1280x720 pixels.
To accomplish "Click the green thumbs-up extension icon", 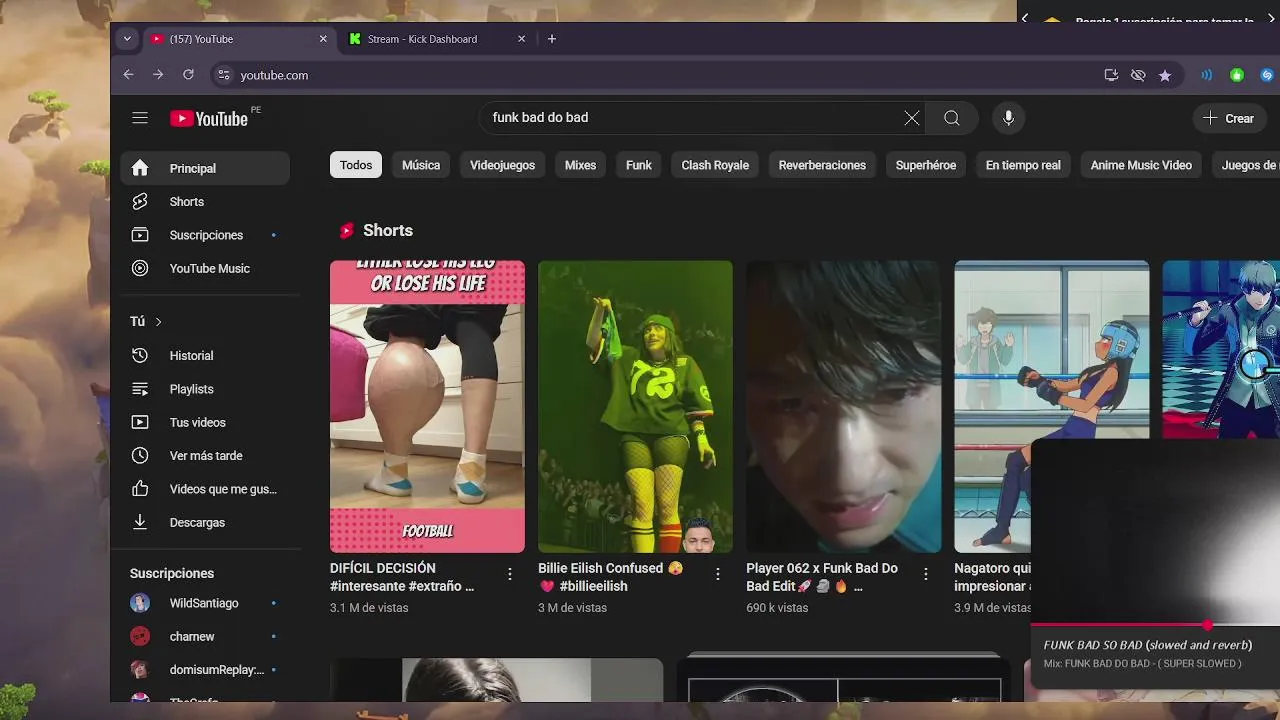I will pos(1237,75).
